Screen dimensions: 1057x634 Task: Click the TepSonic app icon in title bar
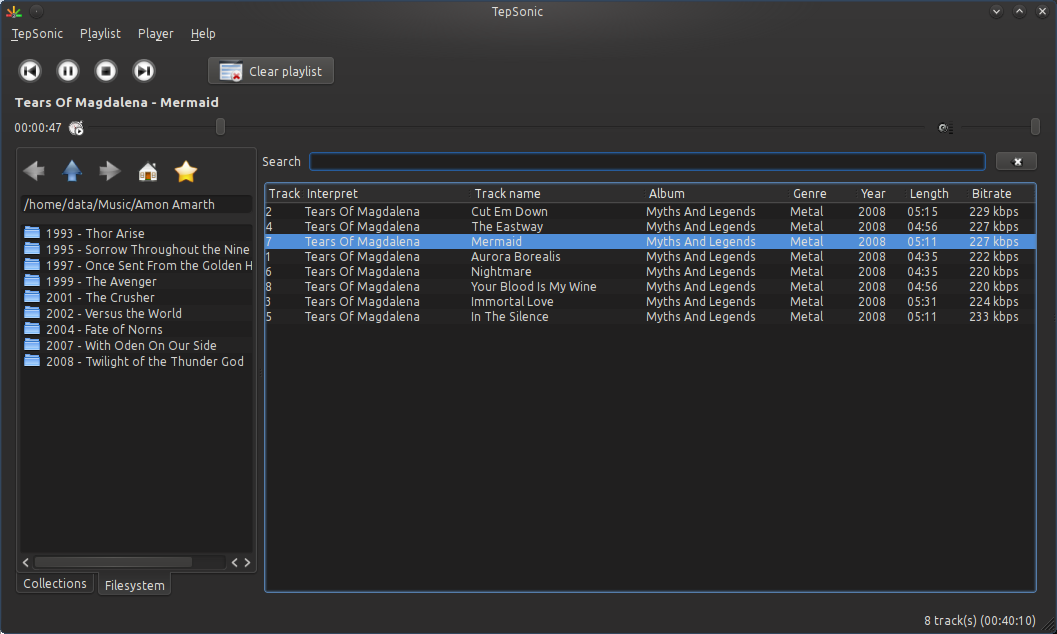[13, 11]
